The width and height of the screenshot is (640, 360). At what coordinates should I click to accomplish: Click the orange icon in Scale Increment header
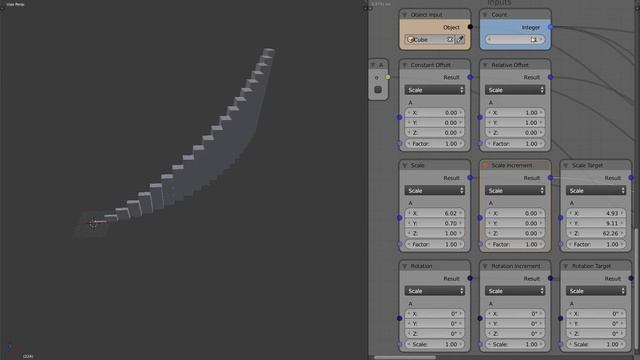(485, 165)
